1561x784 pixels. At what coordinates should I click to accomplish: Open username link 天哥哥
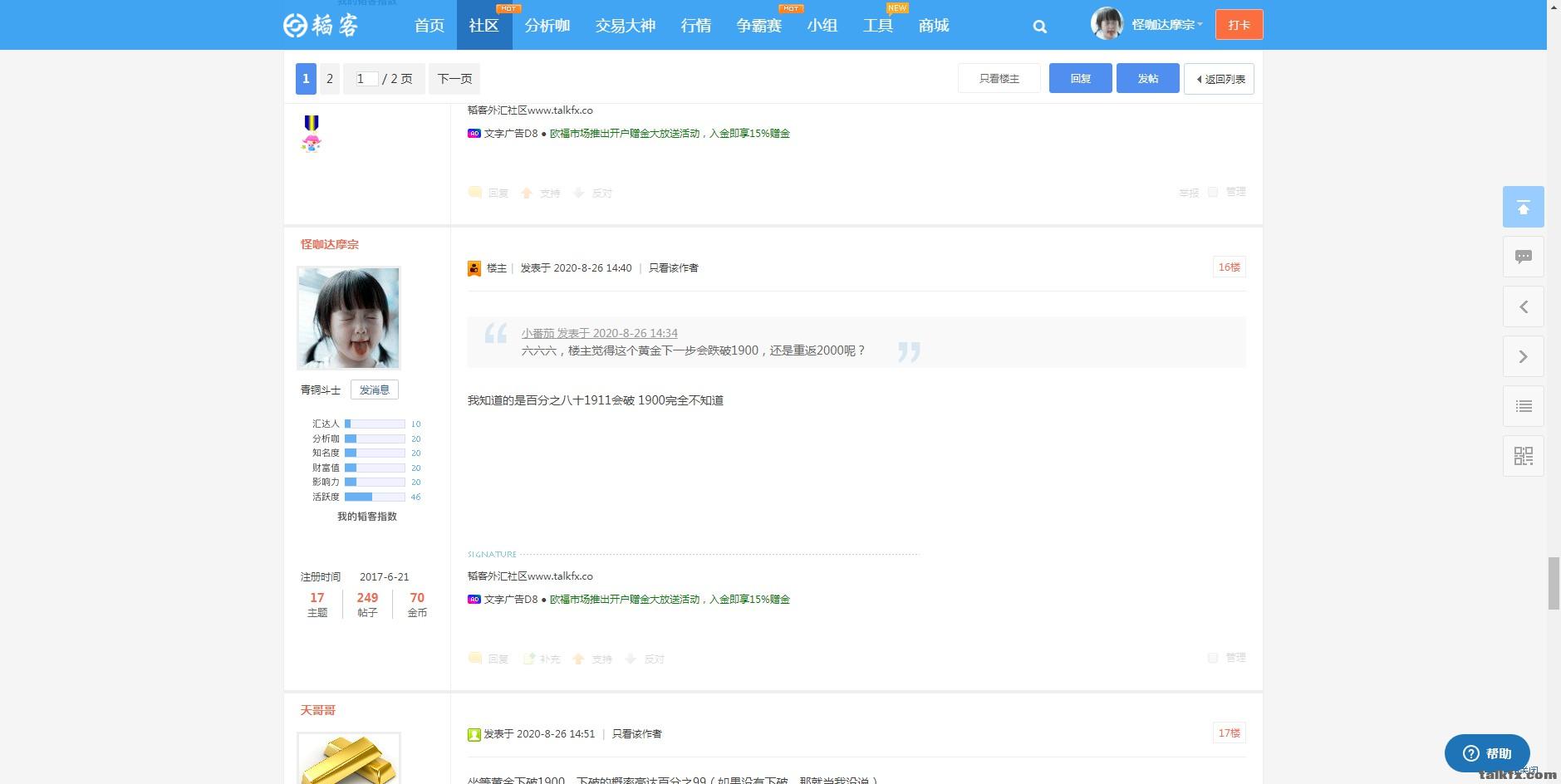pos(318,710)
